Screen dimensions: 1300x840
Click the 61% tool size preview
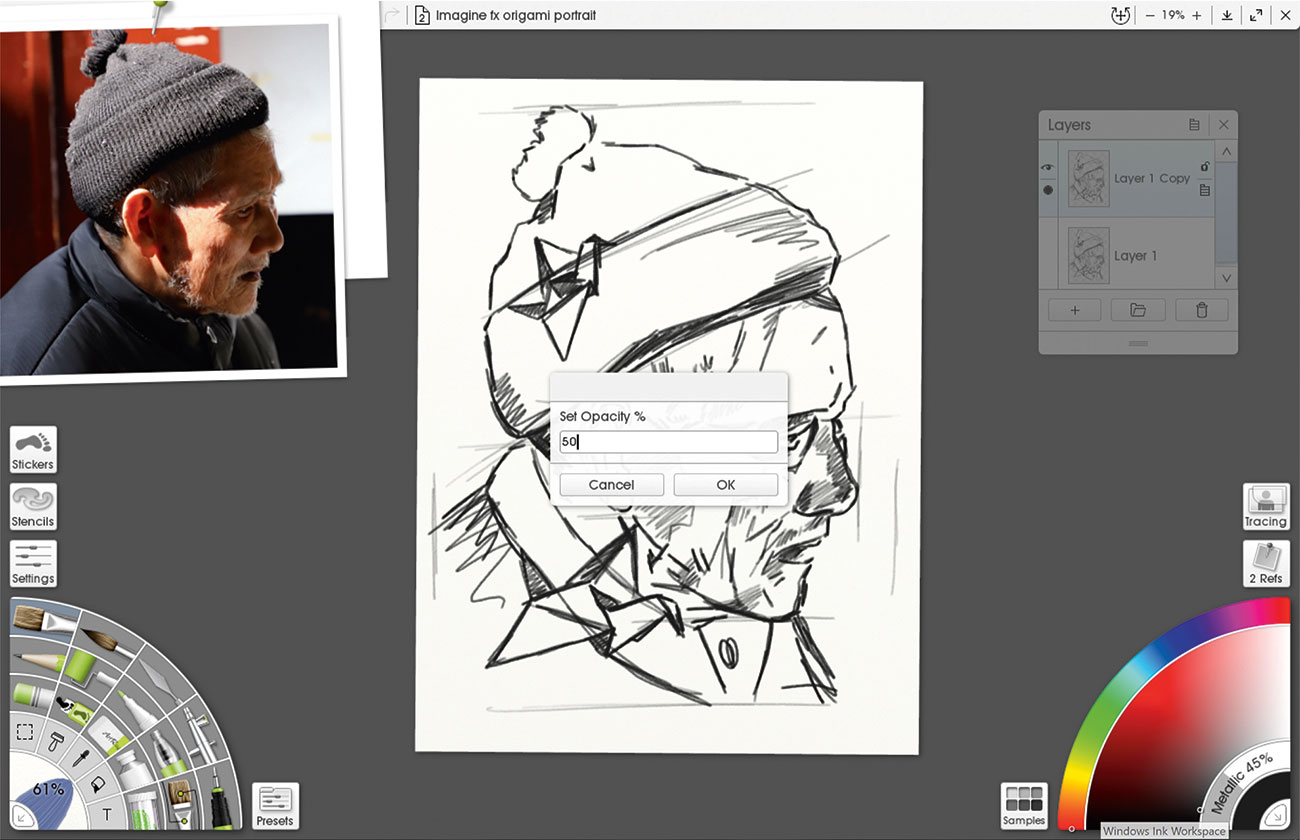pyautogui.click(x=49, y=789)
